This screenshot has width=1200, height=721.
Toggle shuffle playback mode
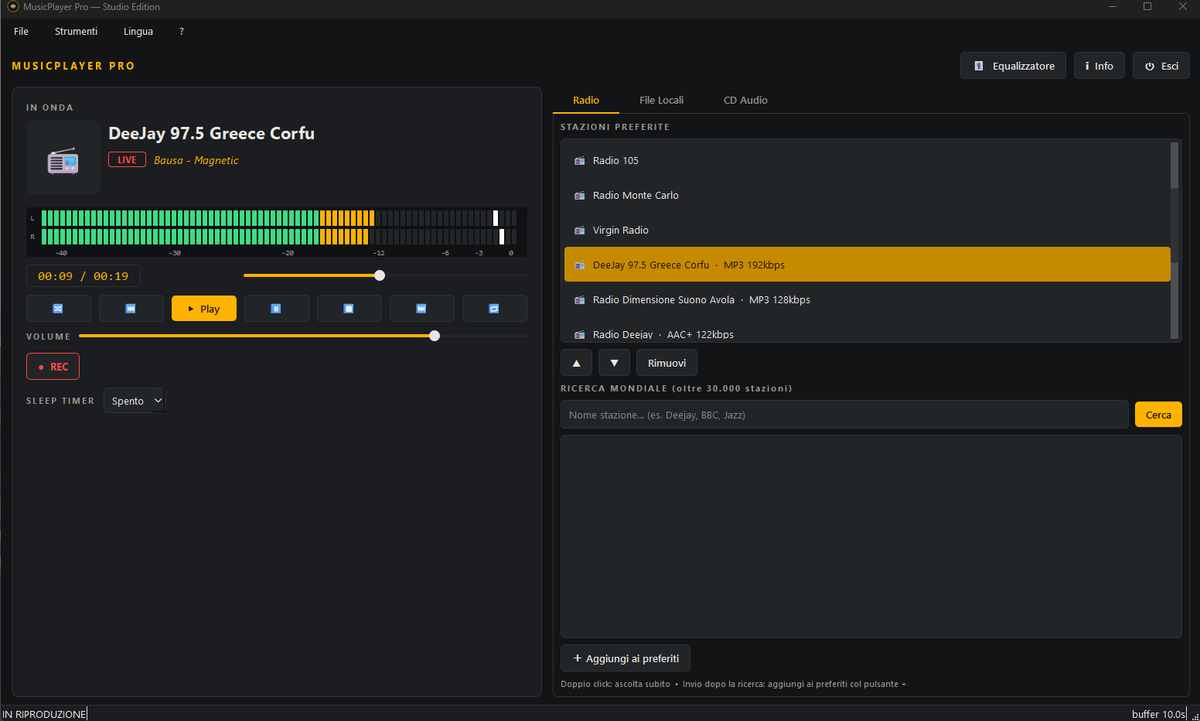point(58,309)
